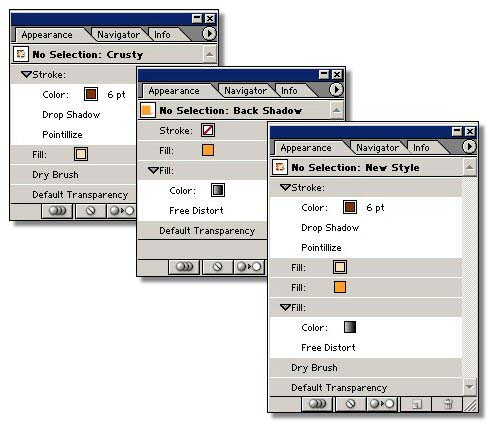Image resolution: width=490 pixels, height=425 pixels.
Task: Switch to Info tab in Back Shadow panel
Action: click(289, 91)
